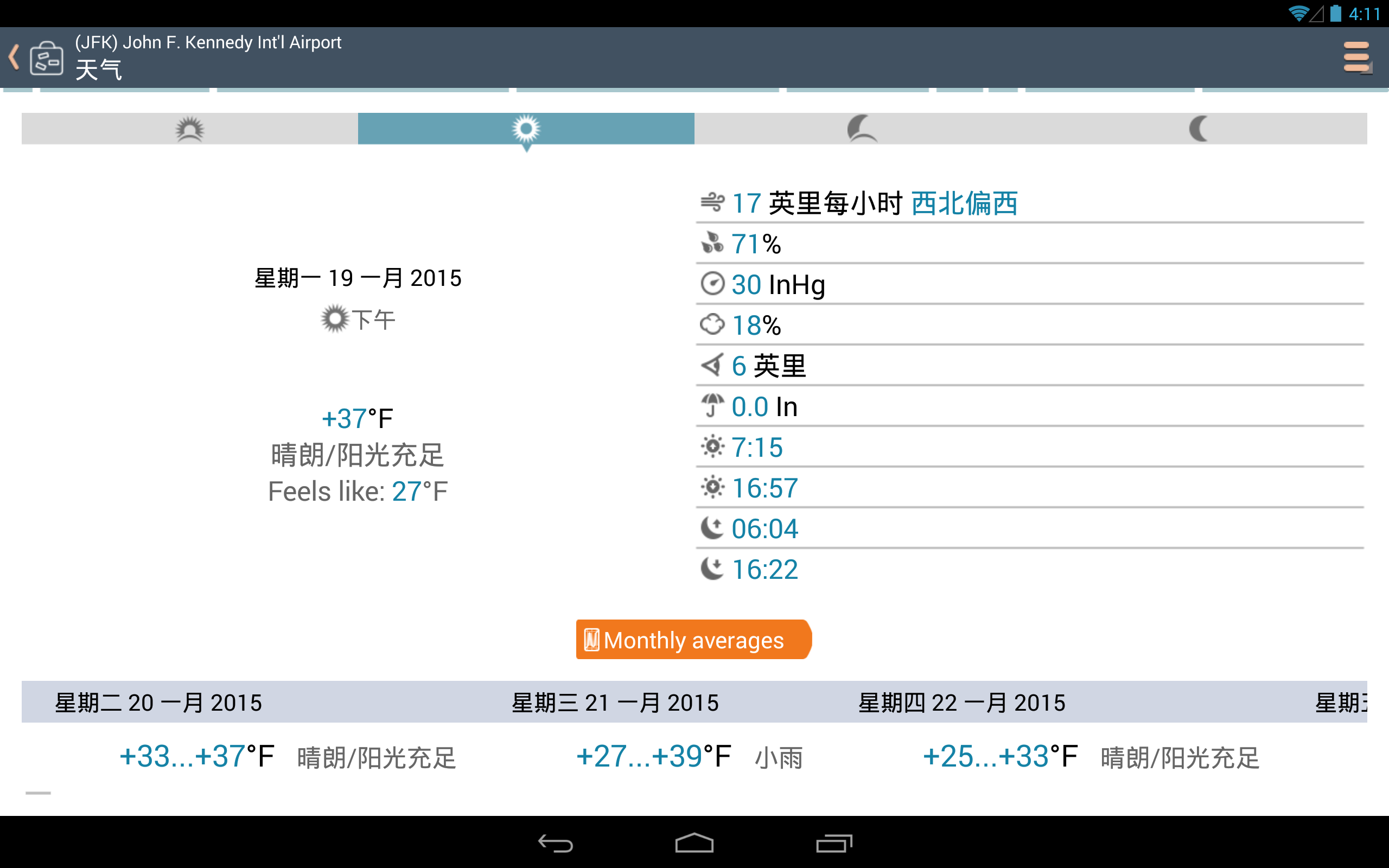
Task: Tap the visibility distance icon
Action: [x=712, y=366]
